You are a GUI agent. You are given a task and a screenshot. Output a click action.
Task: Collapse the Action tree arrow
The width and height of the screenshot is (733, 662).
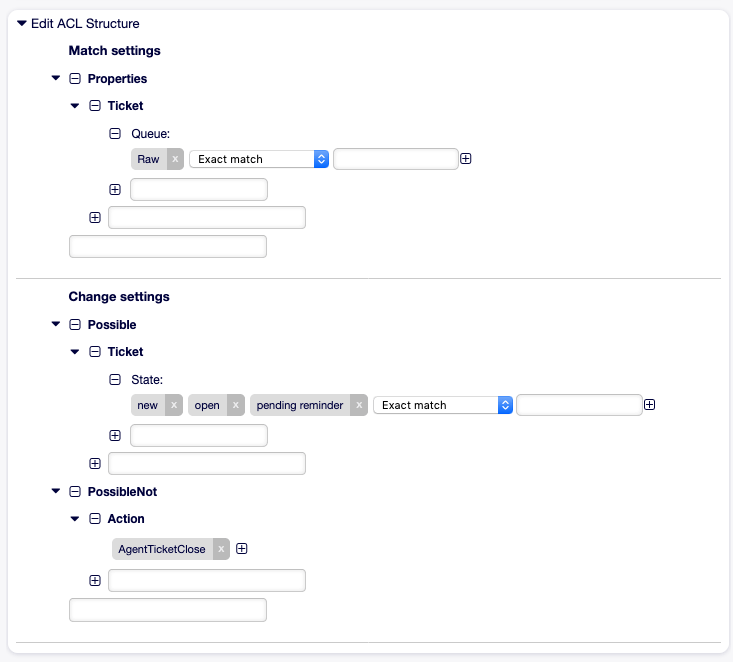pos(75,519)
